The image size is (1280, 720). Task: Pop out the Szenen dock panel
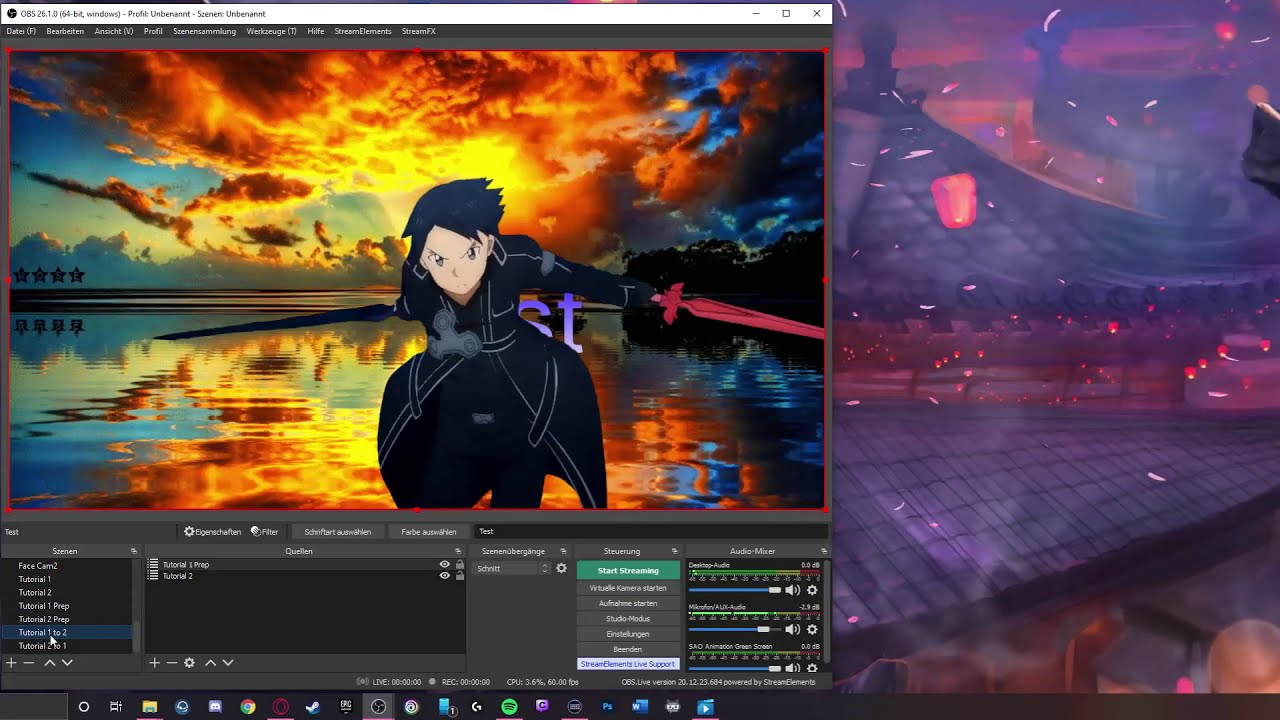coord(134,551)
